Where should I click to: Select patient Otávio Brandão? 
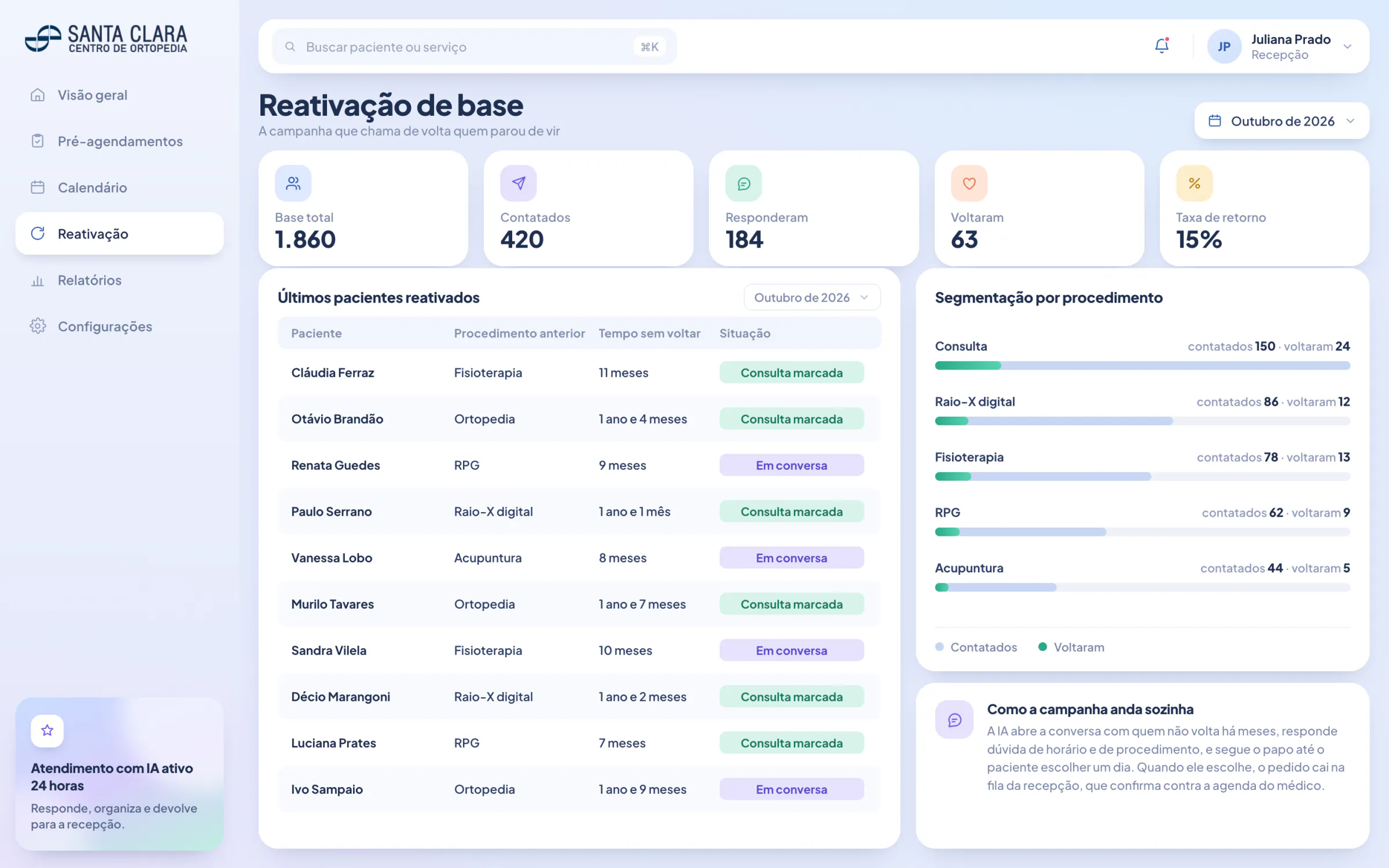pos(337,419)
